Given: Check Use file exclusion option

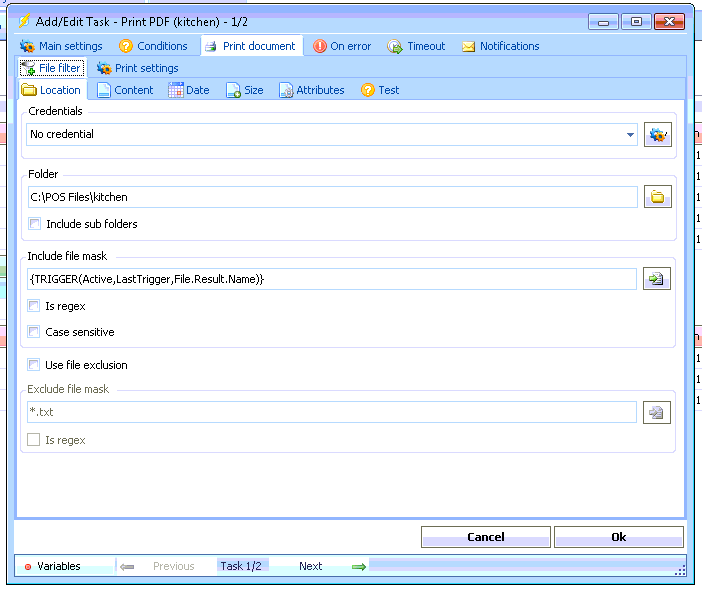Looking at the screenshot, I should (35, 365).
